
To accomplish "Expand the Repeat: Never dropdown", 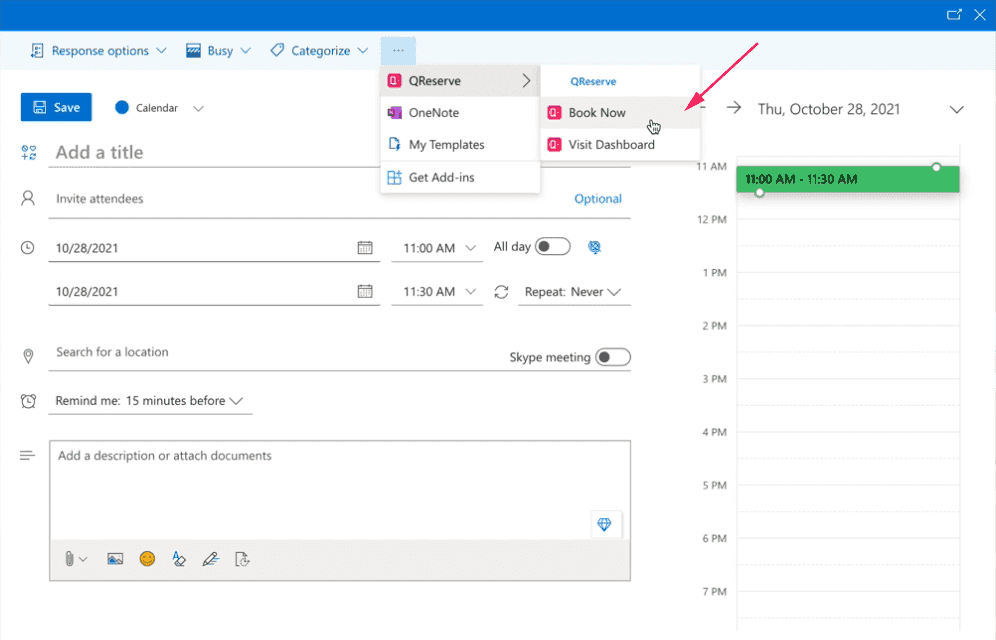I will click(573, 292).
